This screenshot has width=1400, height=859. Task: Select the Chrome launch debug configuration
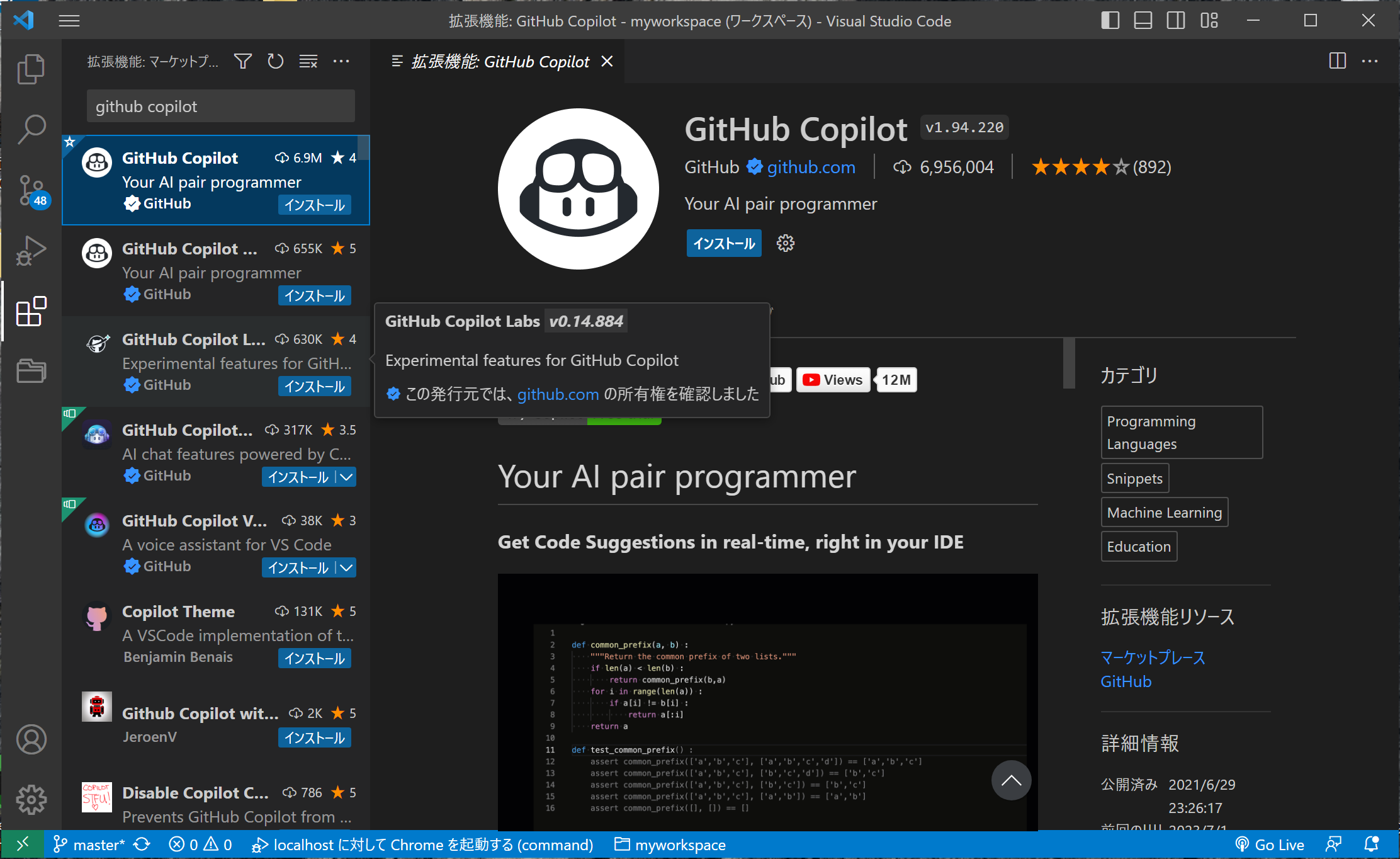[422, 845]
